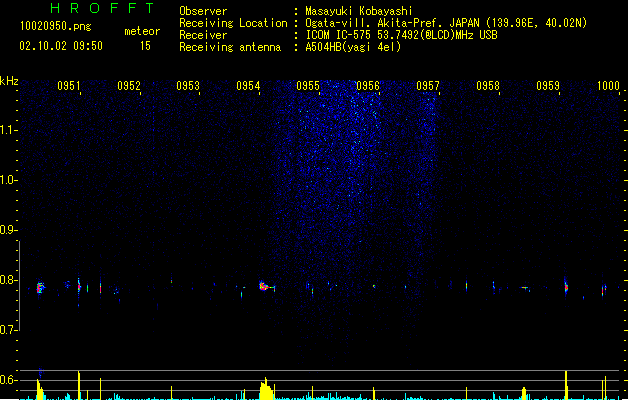Click antenna text A504HB(yagi 4el)

click(x=353, y=47)
